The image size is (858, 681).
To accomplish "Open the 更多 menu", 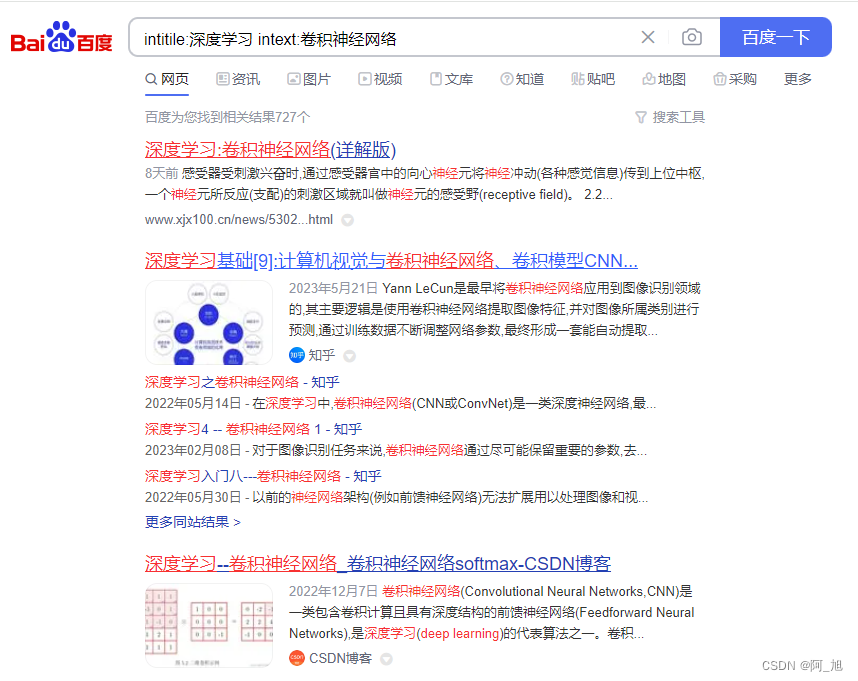I will (x=798, y=79).
